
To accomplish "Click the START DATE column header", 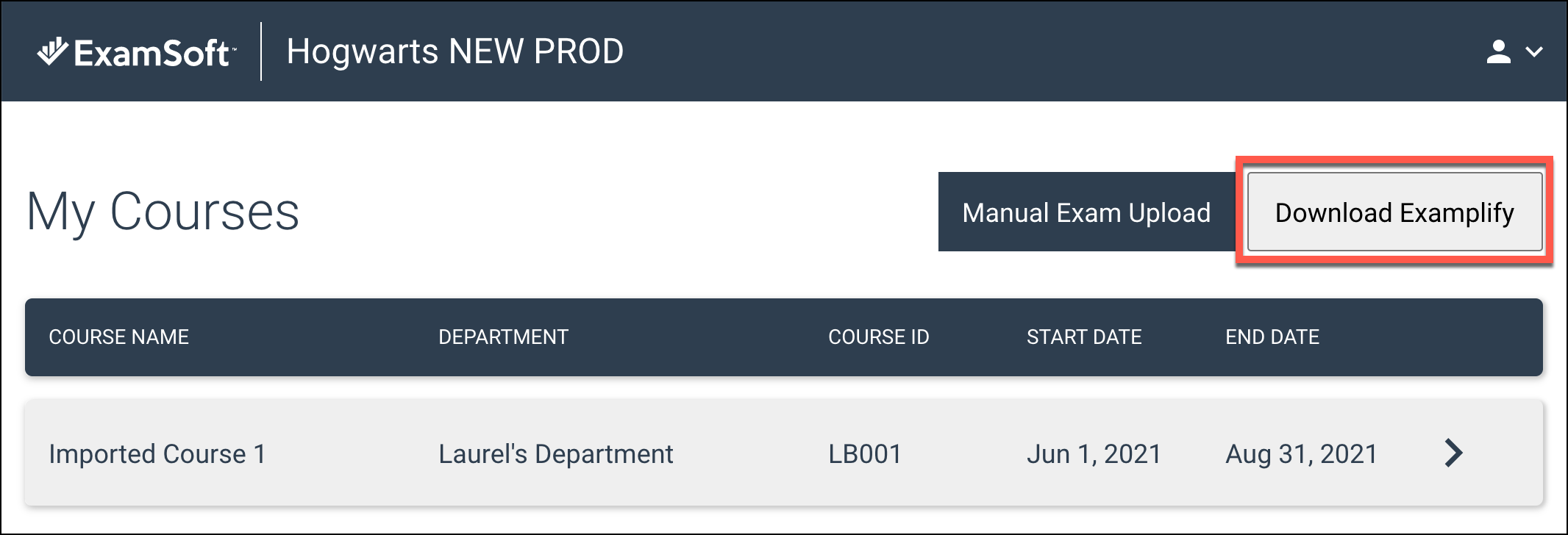I will pyautogui.click(x=1084, y=337).
